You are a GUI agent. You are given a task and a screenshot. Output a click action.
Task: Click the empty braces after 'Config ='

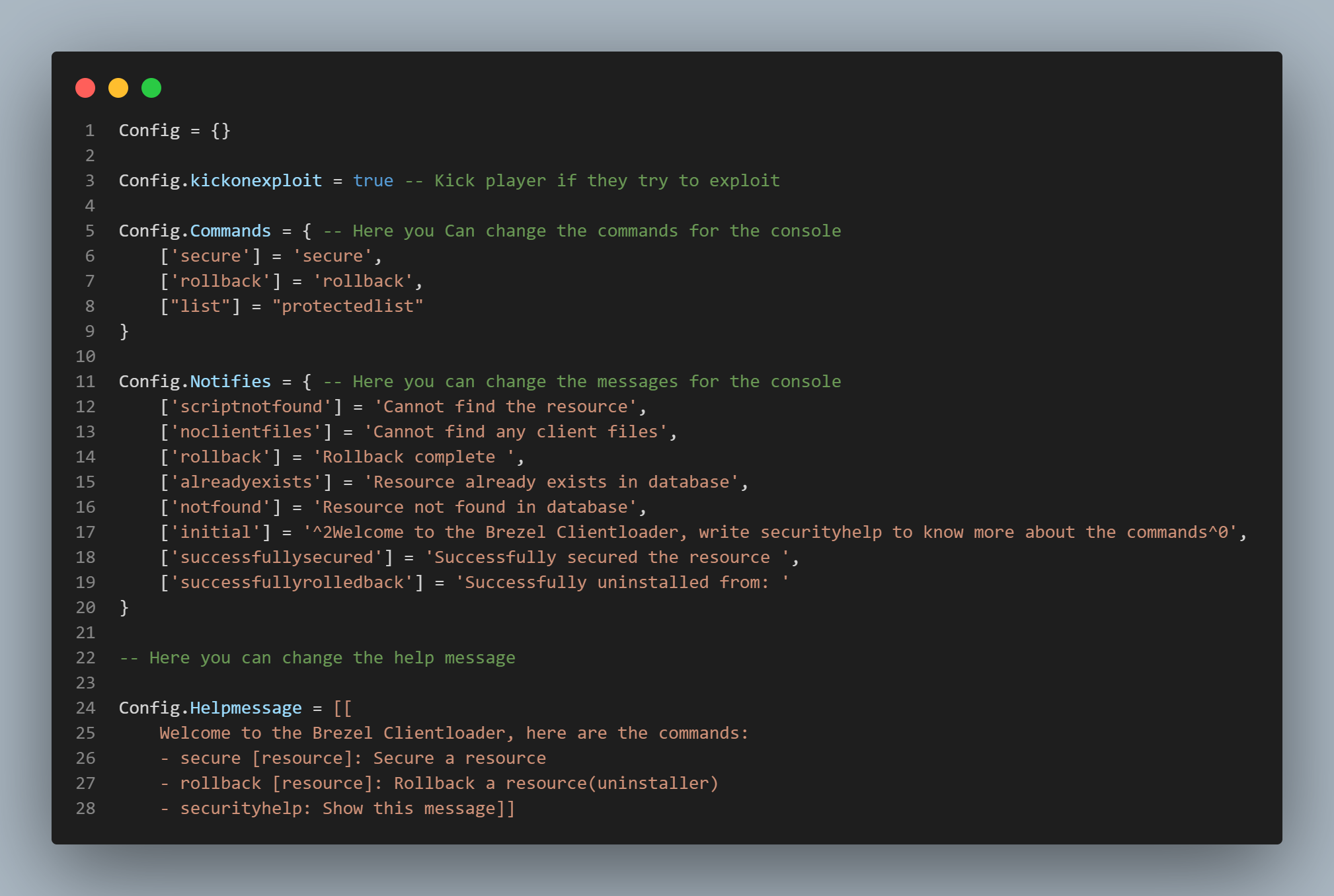(x=221, y=131)
